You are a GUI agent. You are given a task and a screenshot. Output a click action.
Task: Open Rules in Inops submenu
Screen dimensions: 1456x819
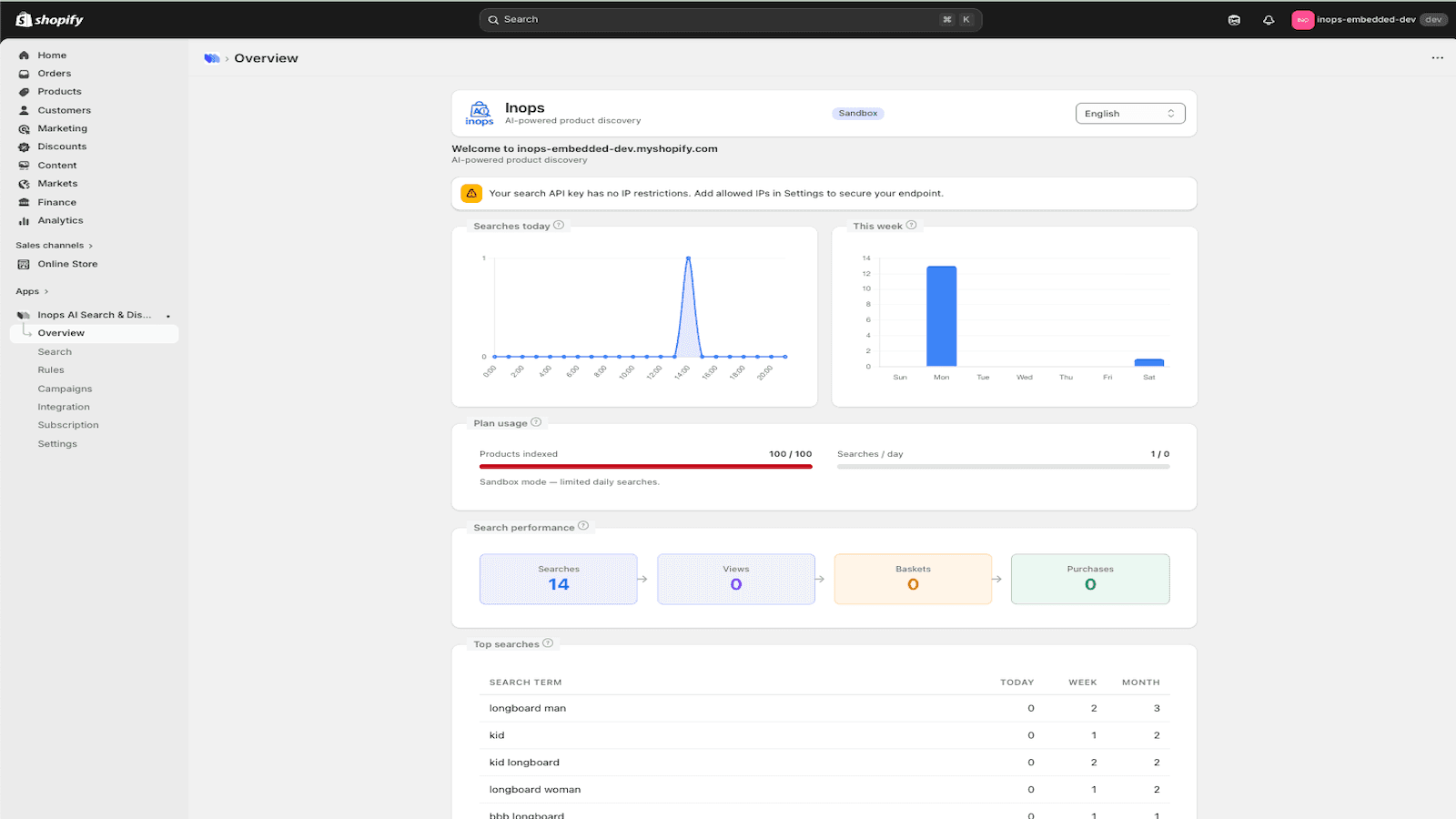click(51, 370)
